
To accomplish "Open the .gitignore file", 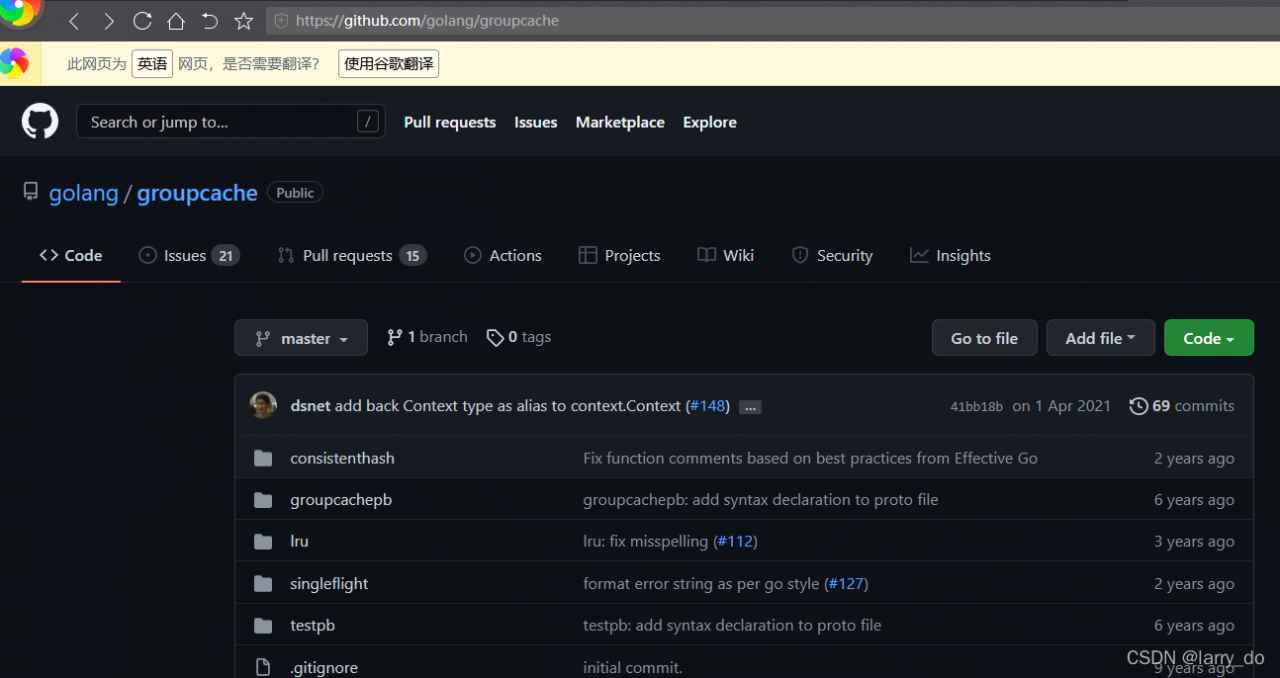I will tap(324, 667).
